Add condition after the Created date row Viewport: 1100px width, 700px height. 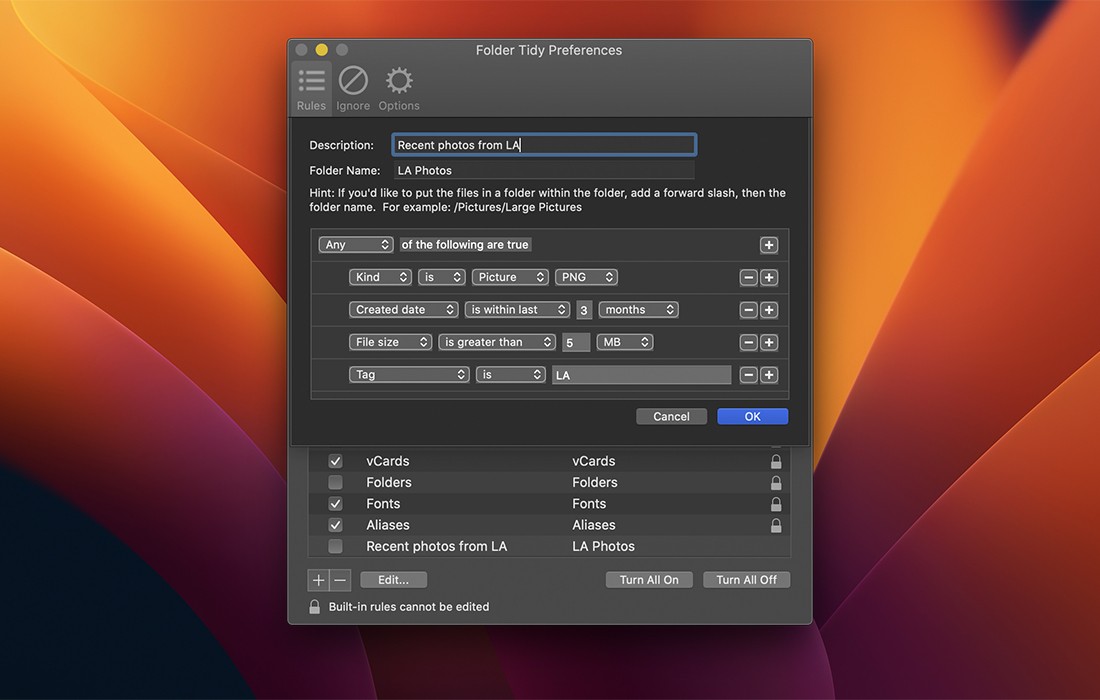[x=769, y=310]
